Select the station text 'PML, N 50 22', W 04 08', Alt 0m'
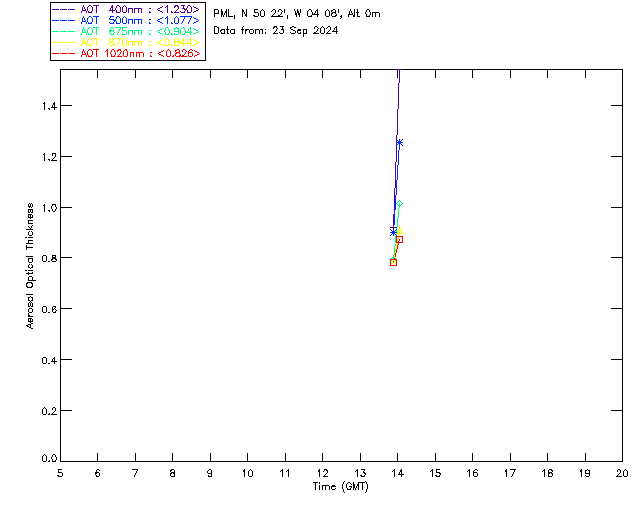This screenshot has width=640, height=512. [x=297, y=14]
